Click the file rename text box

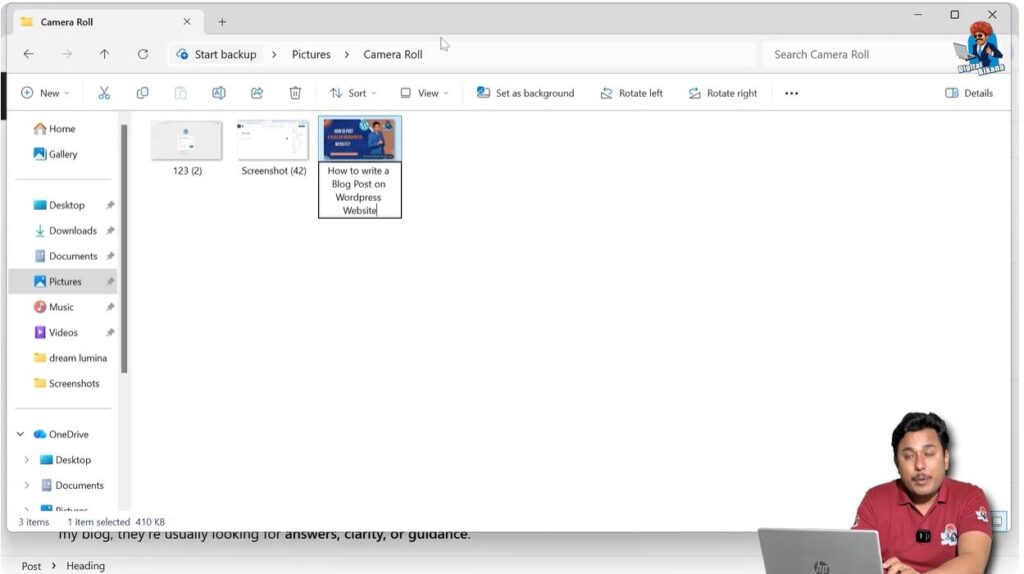tap(360, 190)
